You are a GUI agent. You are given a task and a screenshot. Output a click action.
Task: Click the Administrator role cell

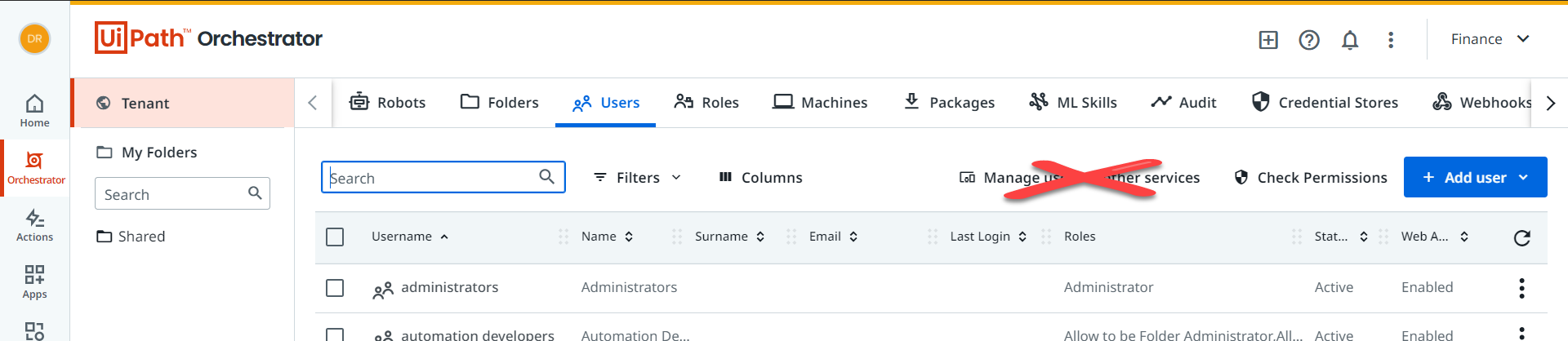(x=1108, y=287)
